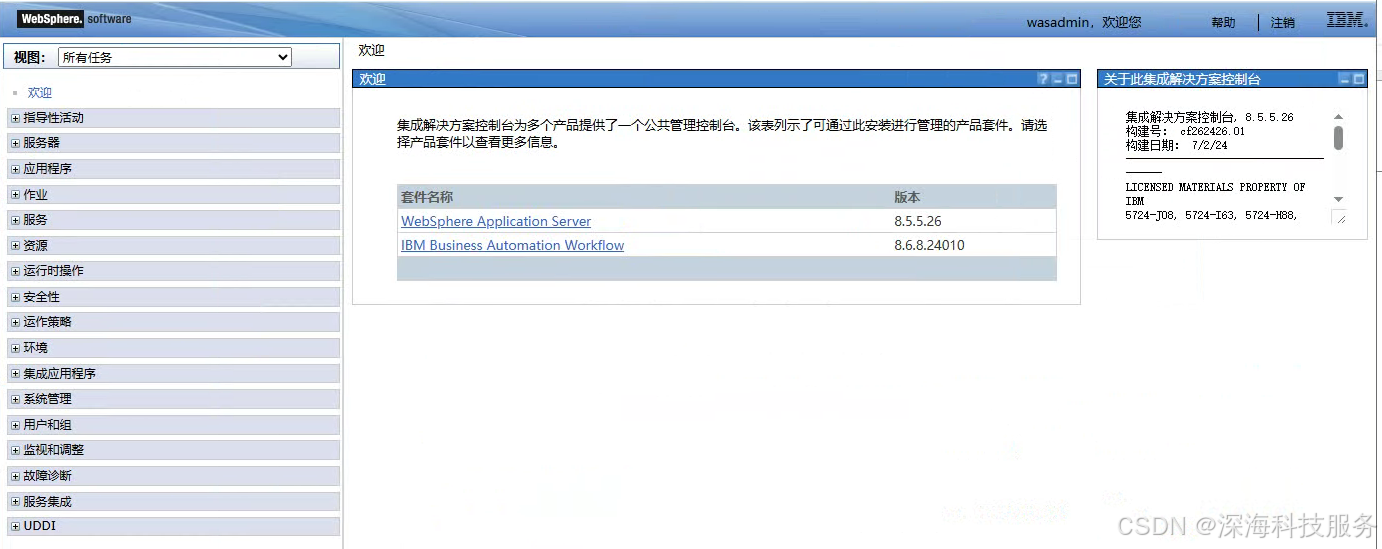Expand the 应用程序 tree node
This screenshot has height=549, width=1382.
tap(15, 169)
